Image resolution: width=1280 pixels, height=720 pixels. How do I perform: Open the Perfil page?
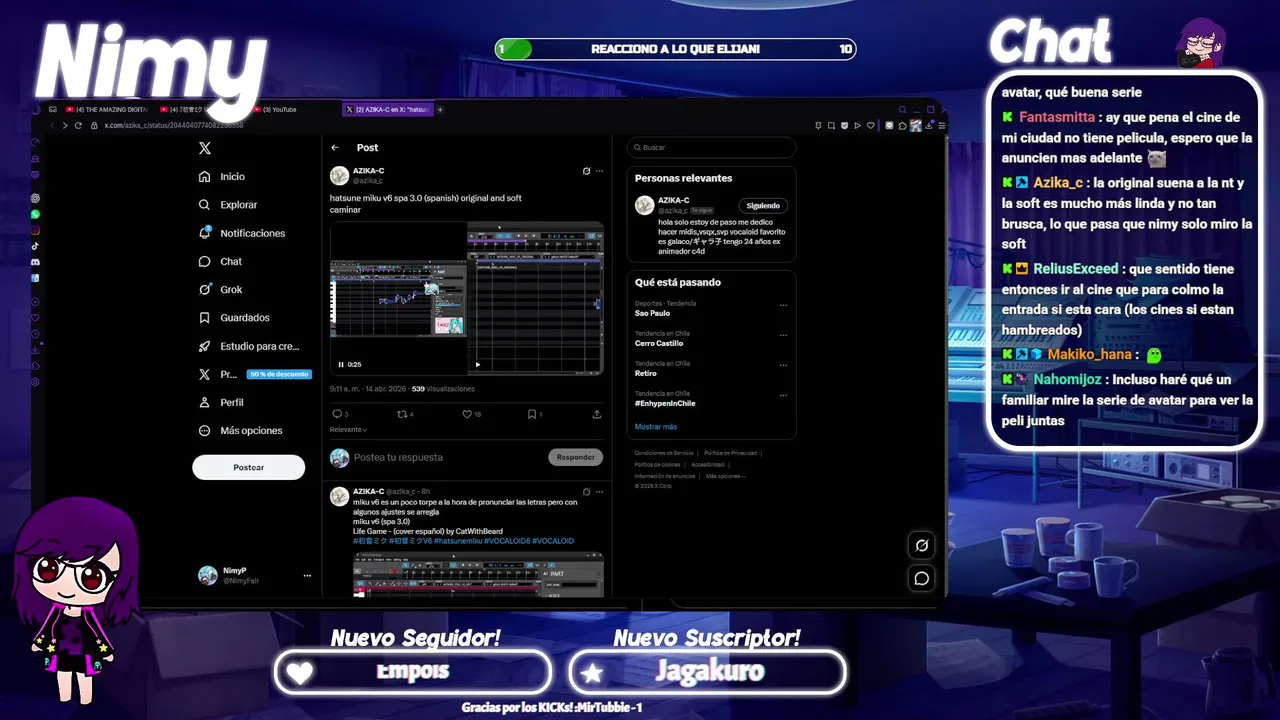coord(222,402)
